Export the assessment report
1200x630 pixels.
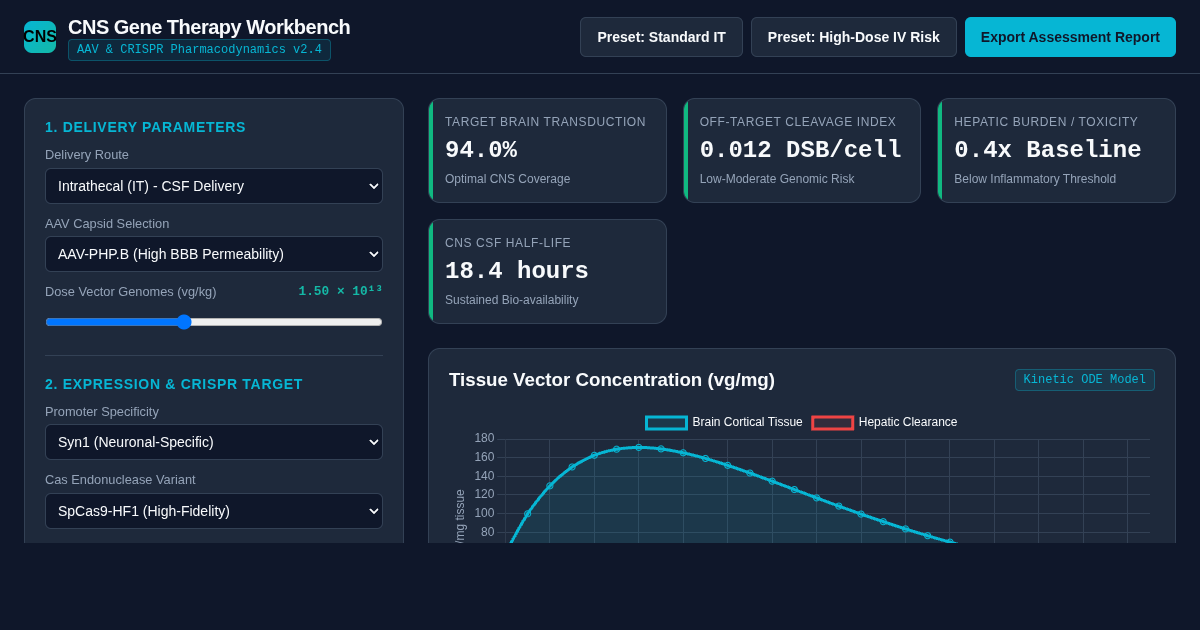click(1070, 37)
